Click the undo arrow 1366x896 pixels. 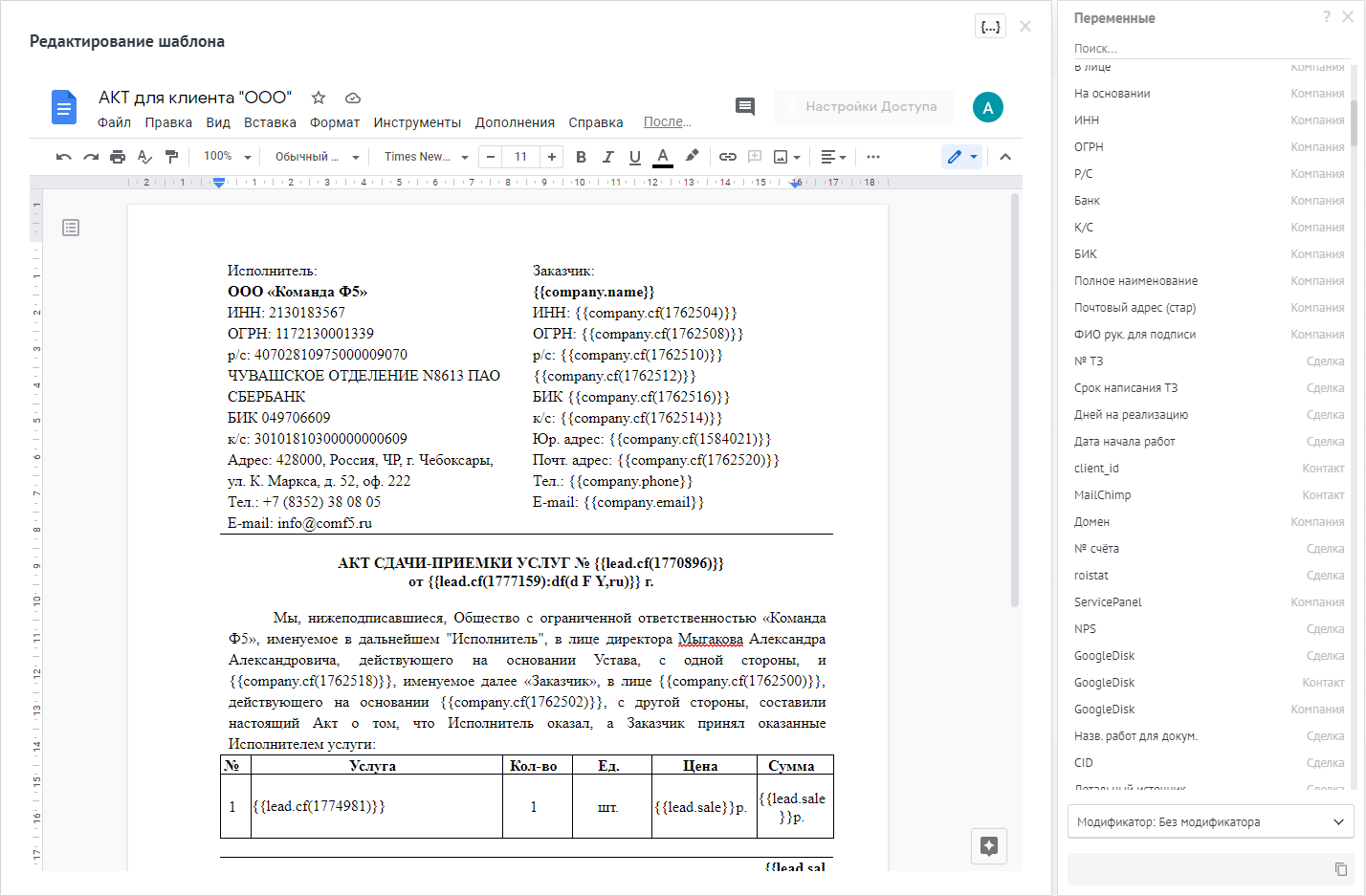coord(64,157)
